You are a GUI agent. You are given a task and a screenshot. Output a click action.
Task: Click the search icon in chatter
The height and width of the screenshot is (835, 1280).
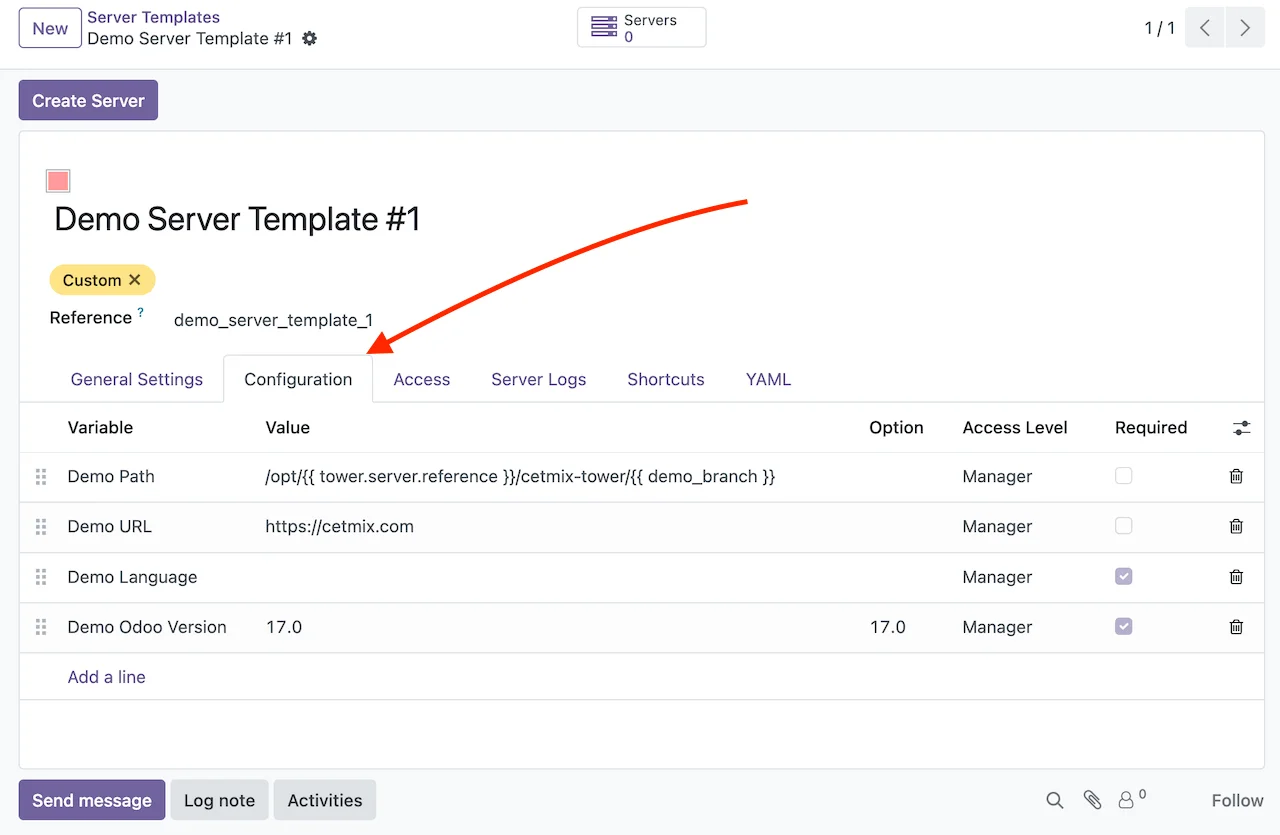pyautogui.click(x=1054, y=800)
